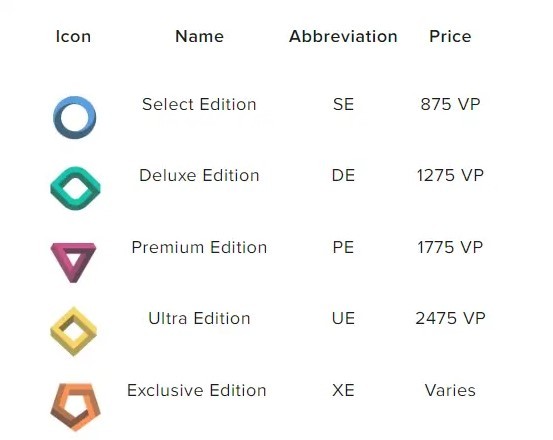Click the Abbreviation column header
Image resolution: width=553 pixels, height=440 pixels.
point(343,36)
